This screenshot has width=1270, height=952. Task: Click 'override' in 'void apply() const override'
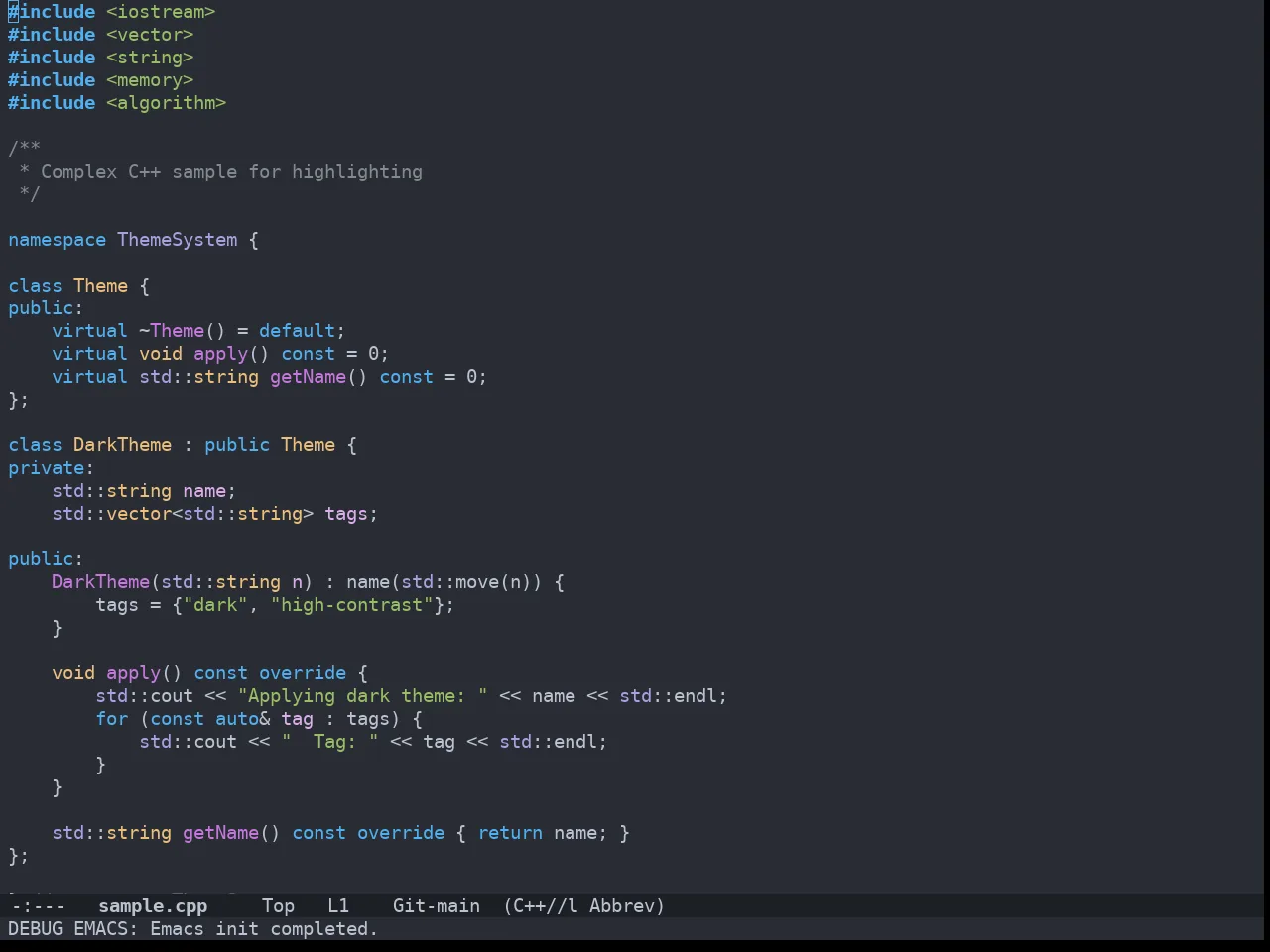point(303,673)
